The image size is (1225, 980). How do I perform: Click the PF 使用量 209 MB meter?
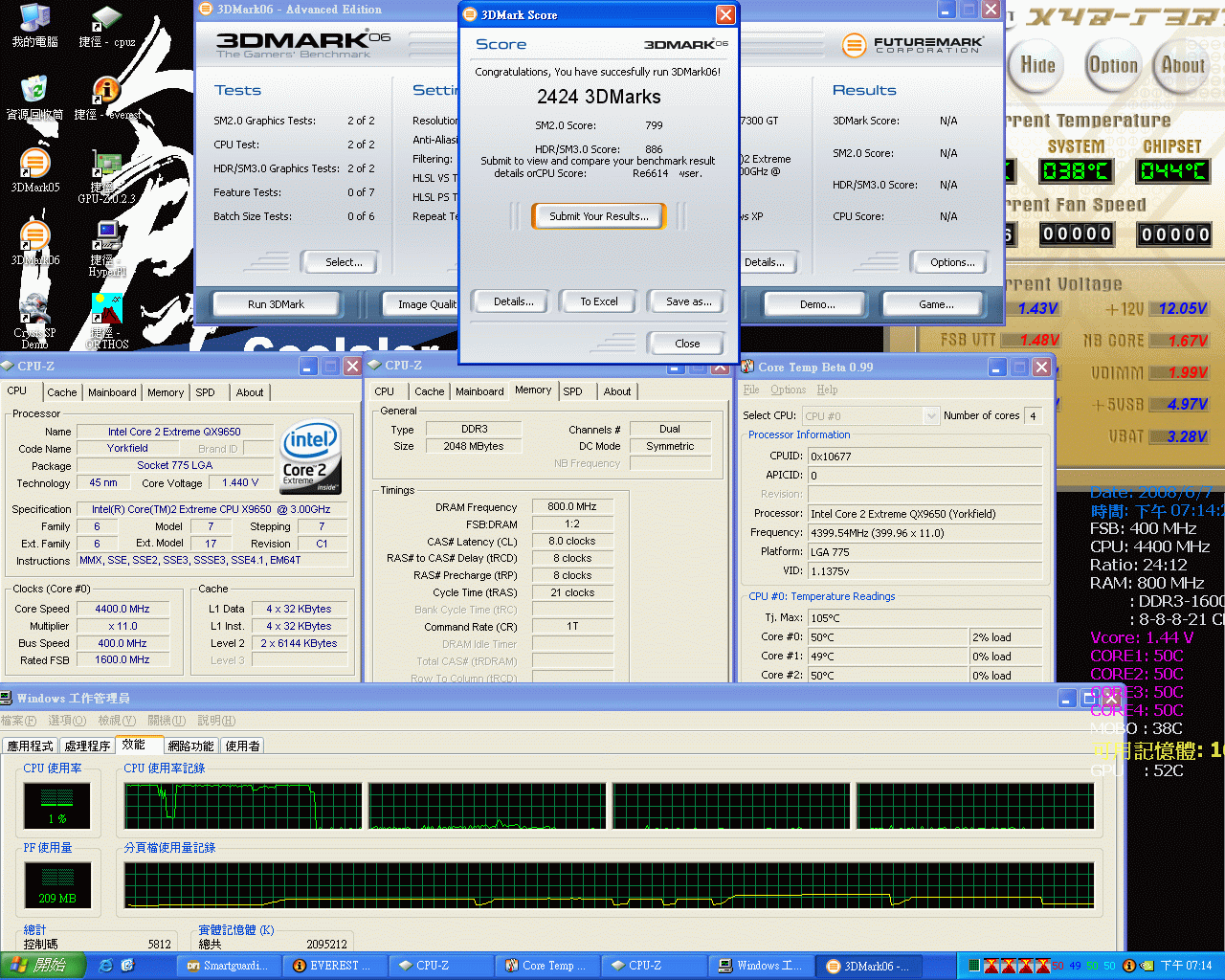pyautogui.click(x=57, y=884)
